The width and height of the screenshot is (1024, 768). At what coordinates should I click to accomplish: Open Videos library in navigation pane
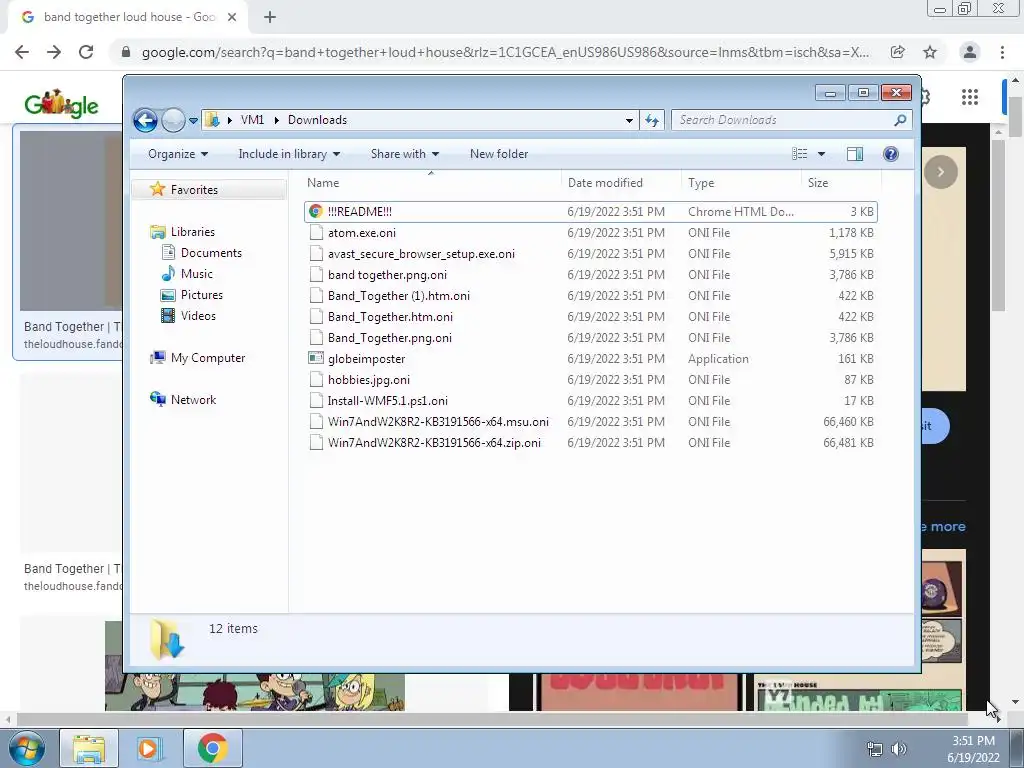pos(197,315)
